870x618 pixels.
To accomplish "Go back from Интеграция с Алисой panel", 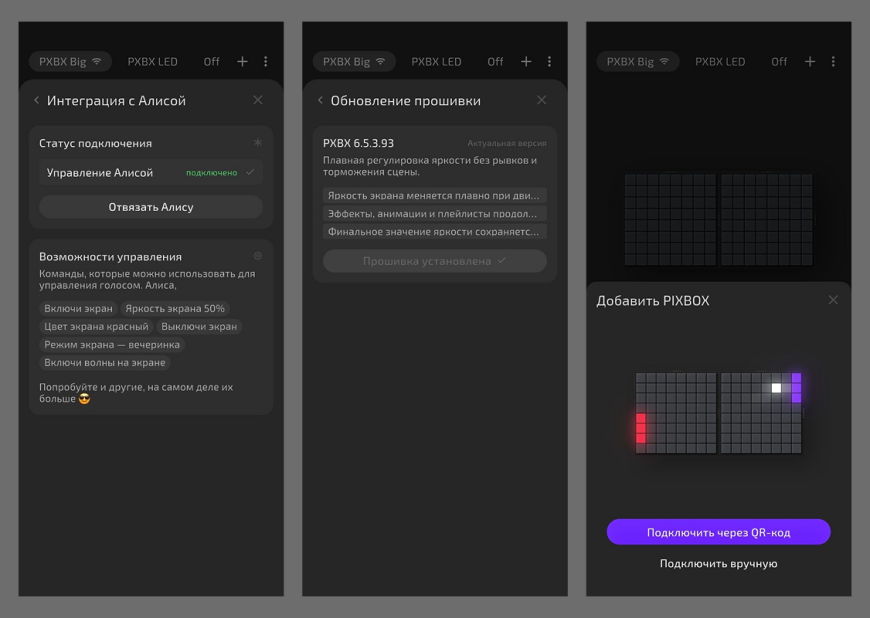I will point(37,100).
